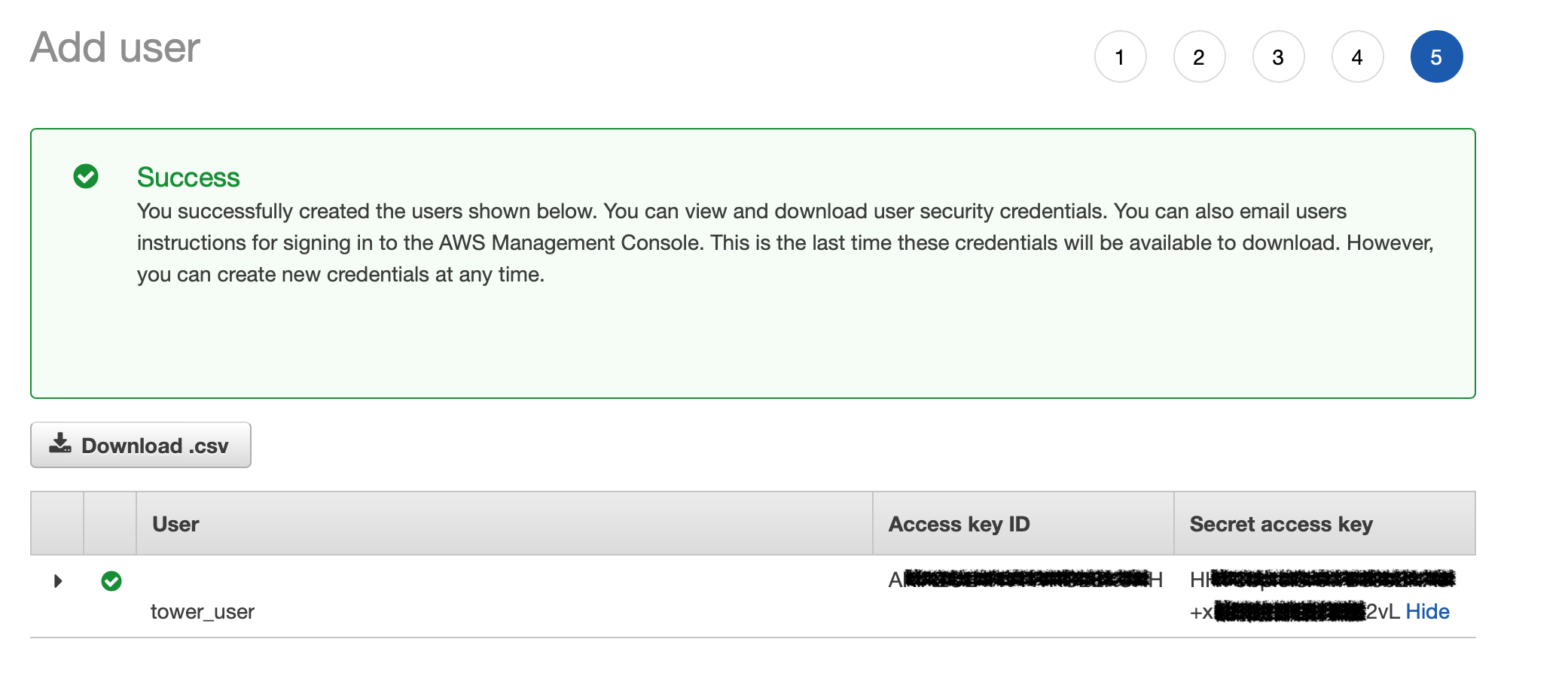Go to wizard step 2
Screen dimensions: 1568x700
tap(1199, 56)
